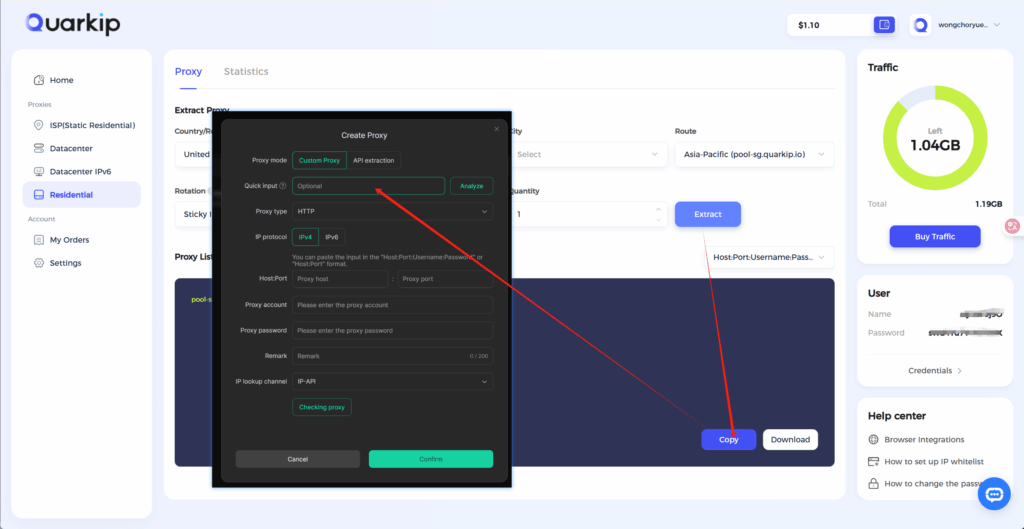Select the IPv6 protocol option

tap(332, 237)
